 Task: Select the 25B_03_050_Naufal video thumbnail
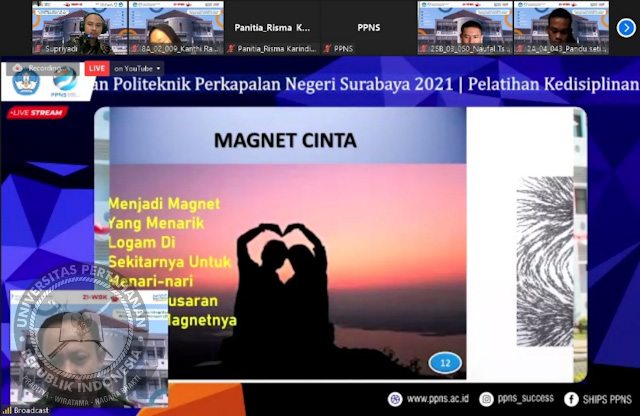pyautogui.click(x=465, y=28)
